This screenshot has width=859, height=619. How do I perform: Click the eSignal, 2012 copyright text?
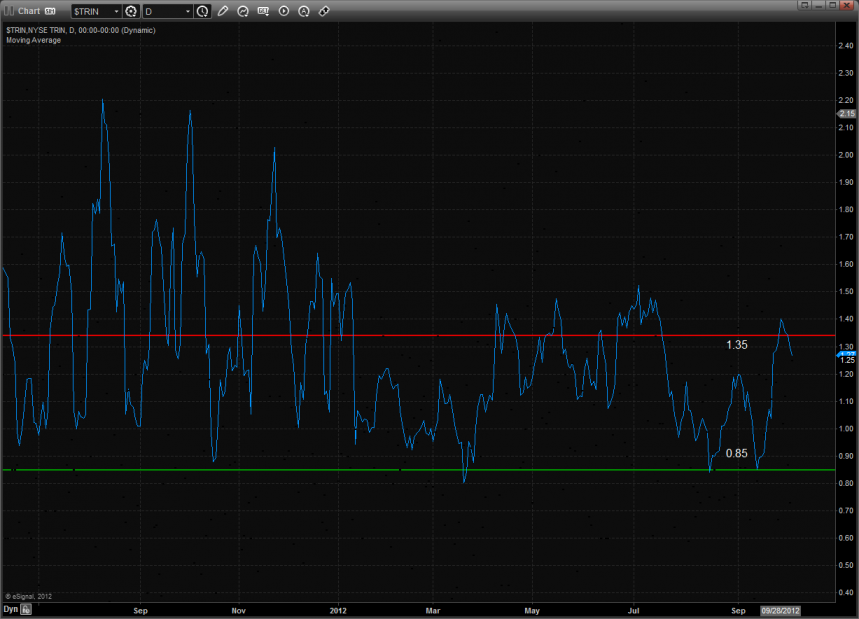[28, 596]
